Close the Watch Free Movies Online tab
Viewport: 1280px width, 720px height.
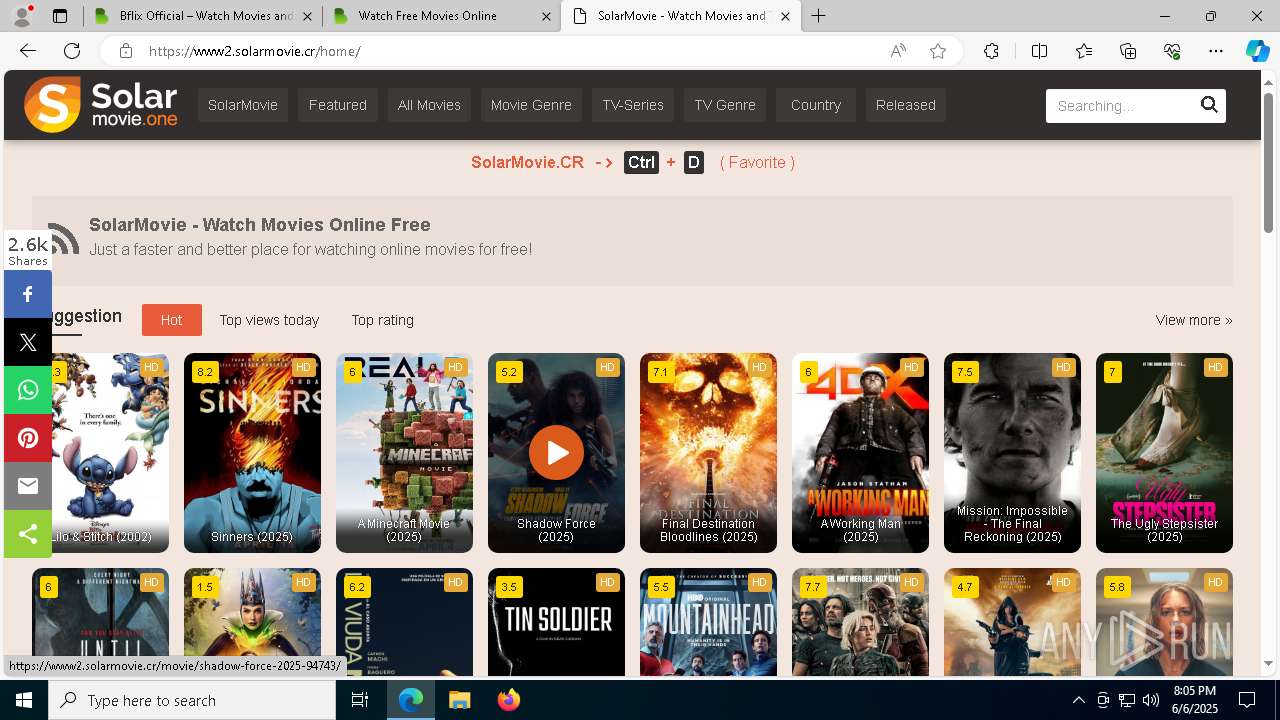(x=546, y=16)
